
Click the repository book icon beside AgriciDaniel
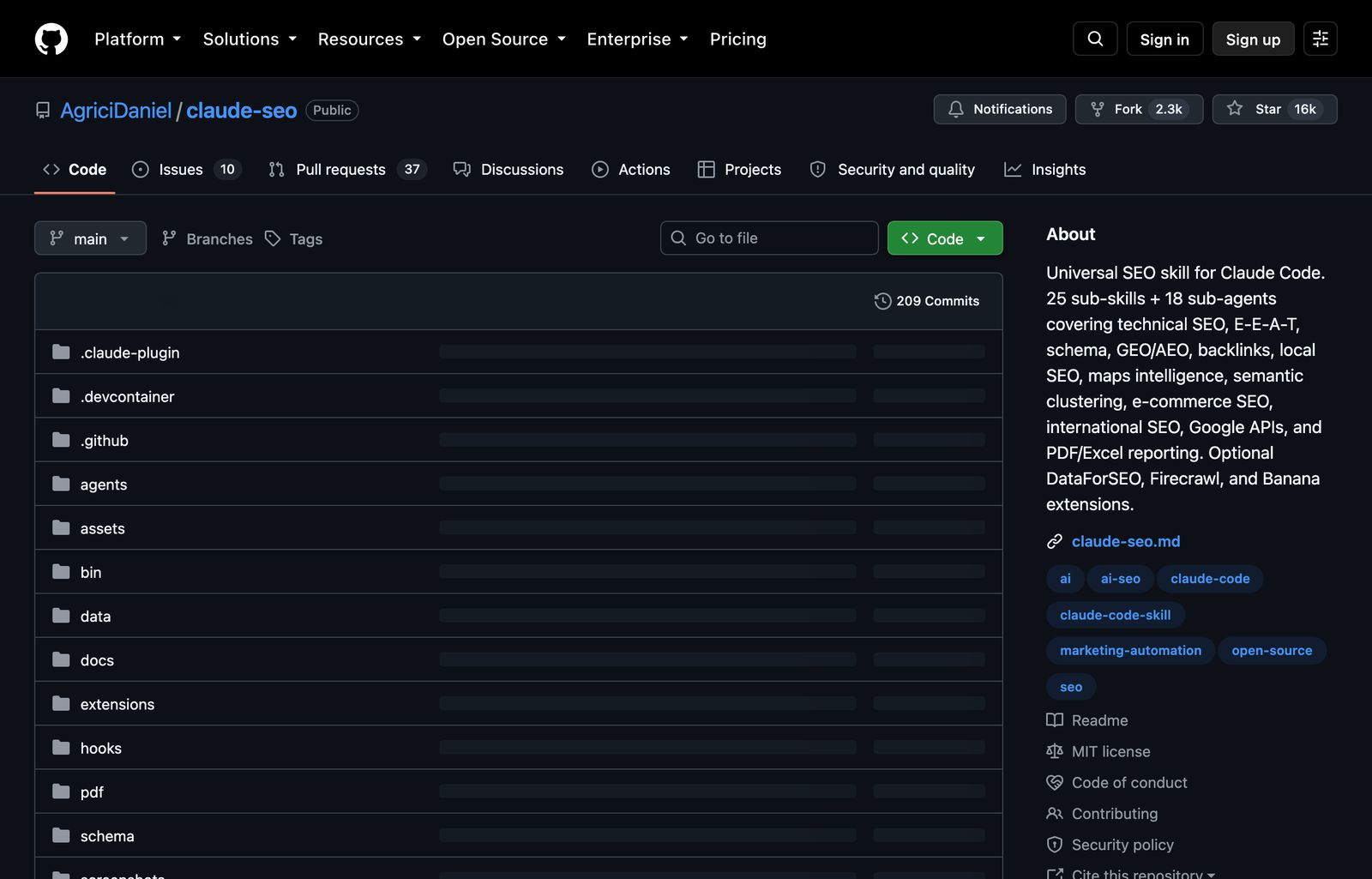43,111
